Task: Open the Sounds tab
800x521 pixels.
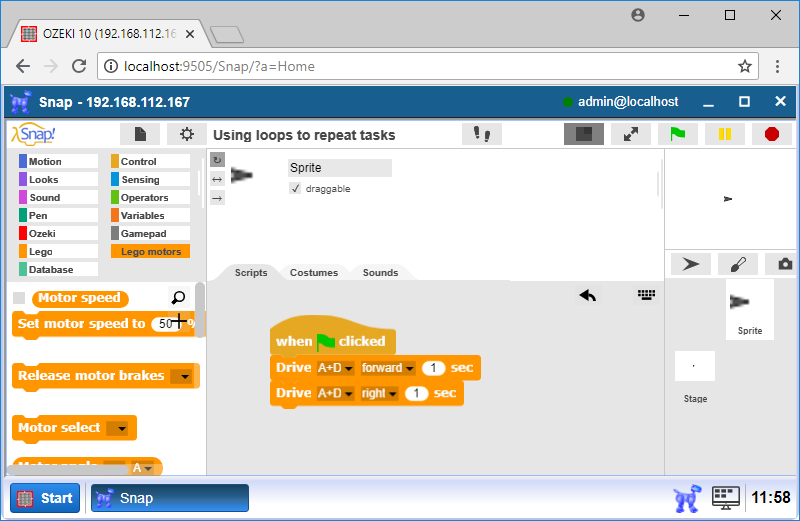Action: 380,272
